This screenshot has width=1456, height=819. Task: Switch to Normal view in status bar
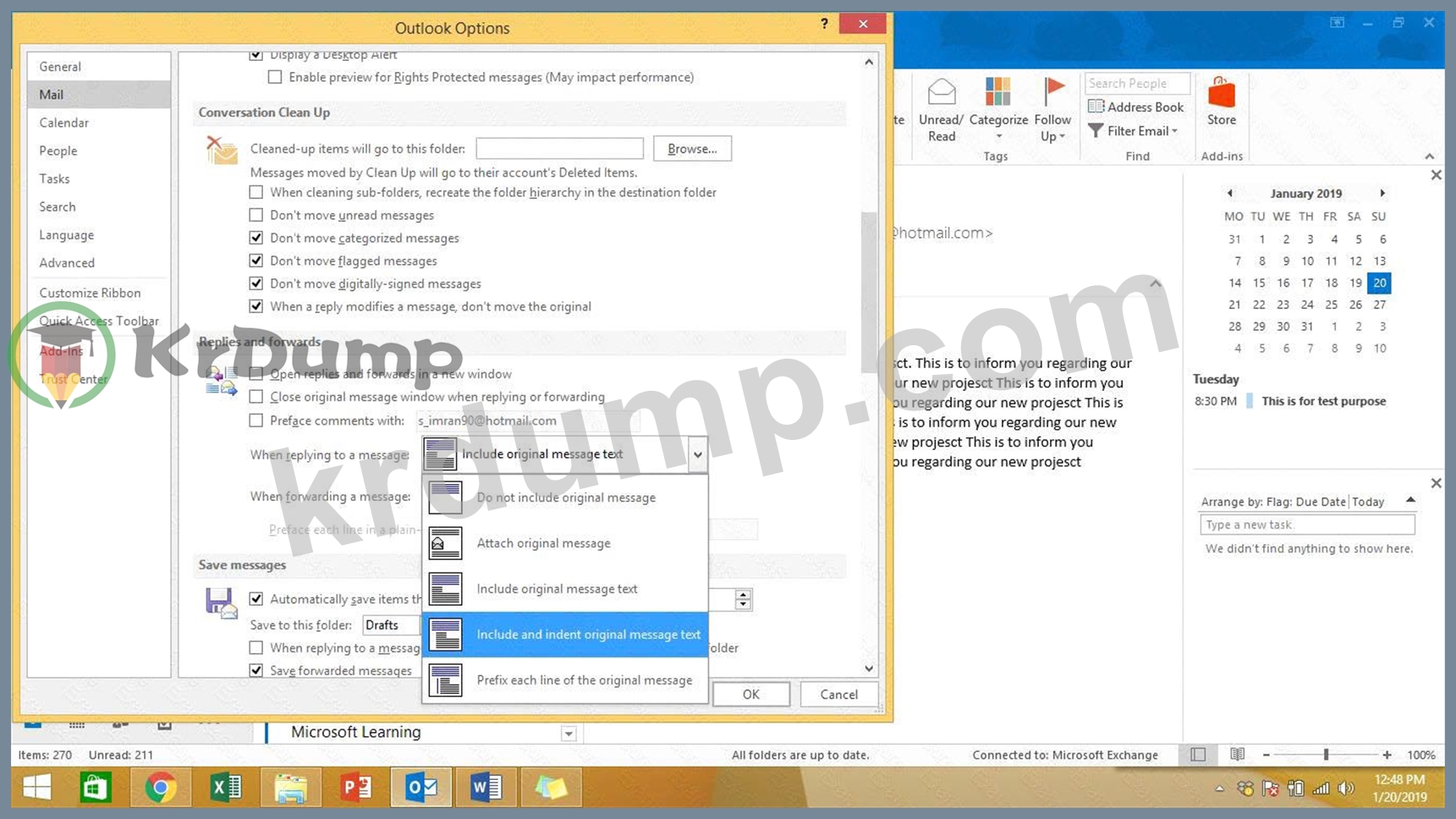point(1198,755)
